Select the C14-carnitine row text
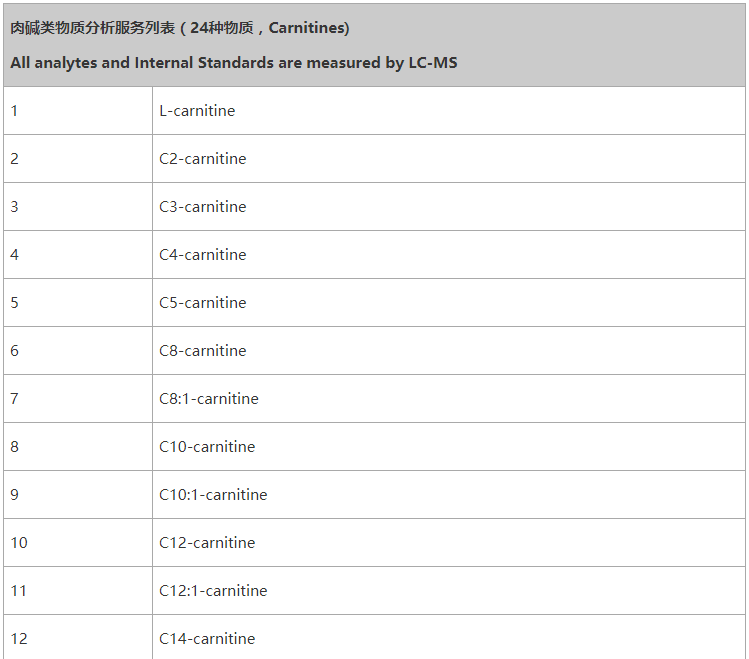This screenshot has width=749, height=659. tap(207, 639)
